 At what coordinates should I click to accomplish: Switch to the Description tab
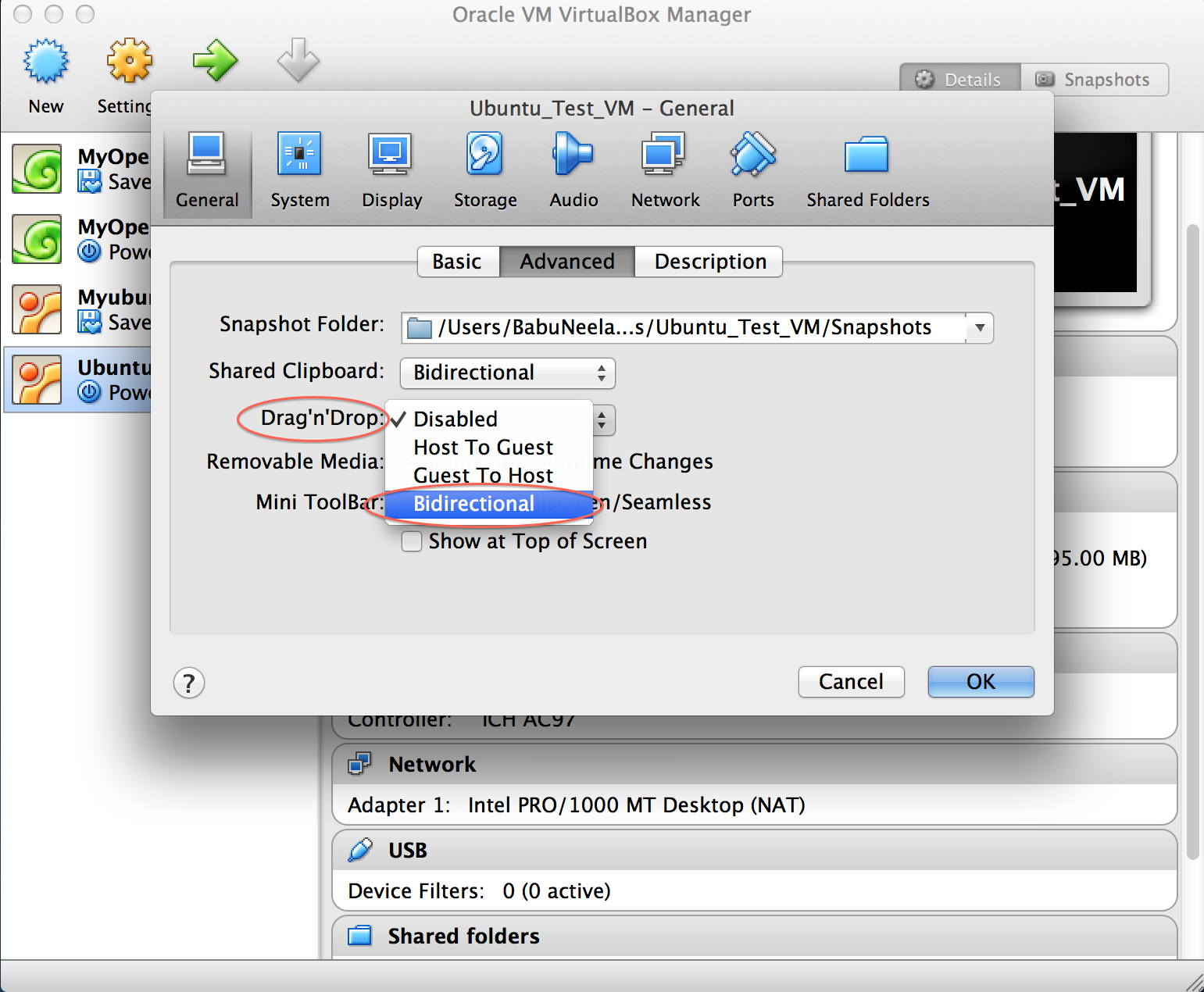(x=708, y=262)
